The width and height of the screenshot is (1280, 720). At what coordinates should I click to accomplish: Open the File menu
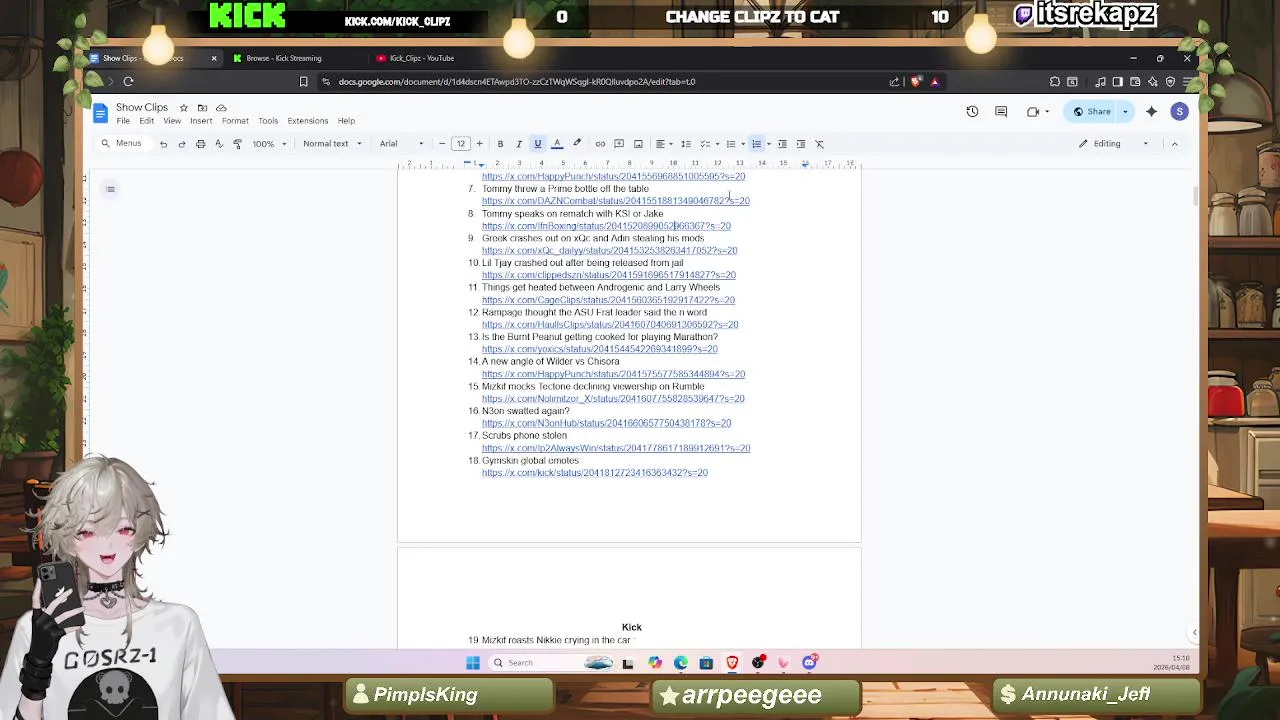[123, 121]
